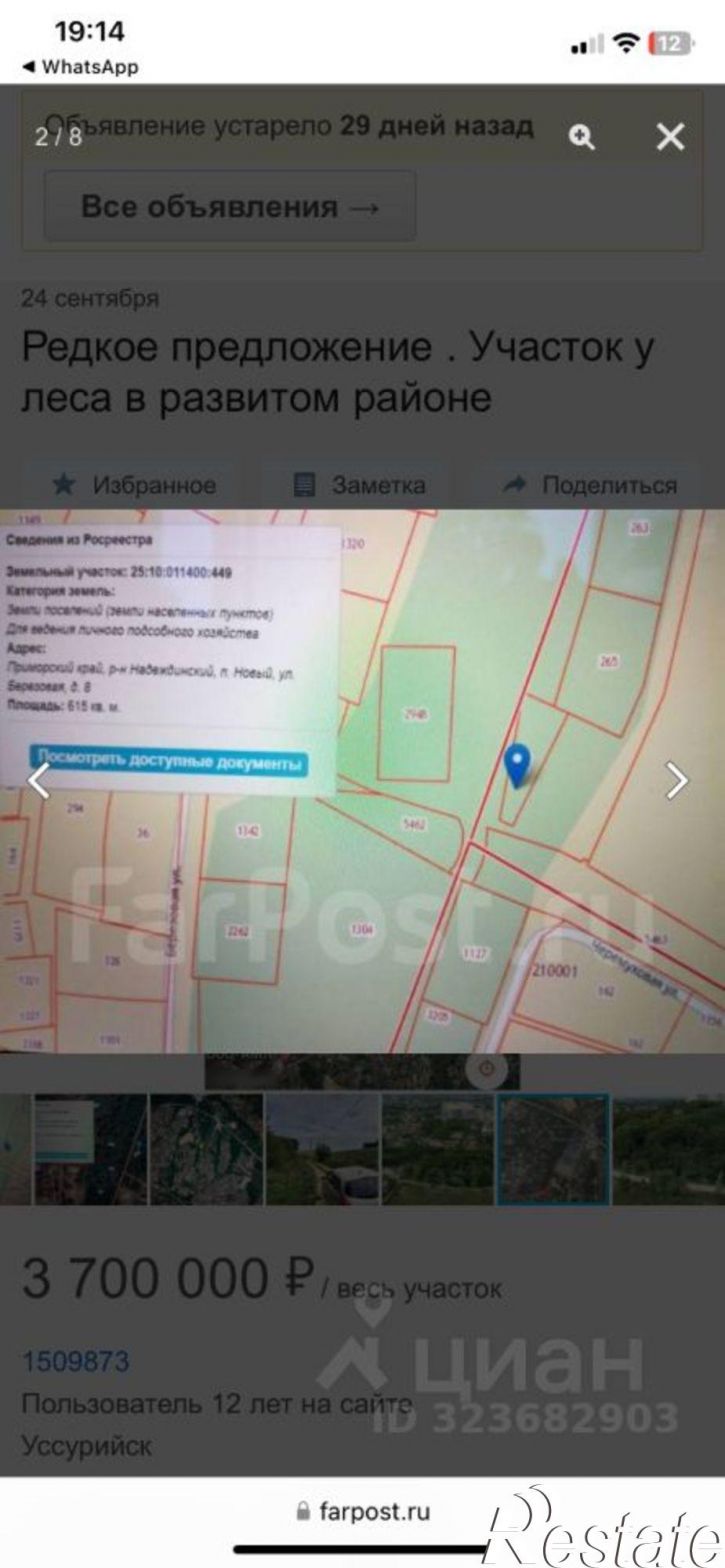Image resolution: width=725 pixels, height=1568 pixels.
Task: Tap the battery indicator
Action: pyautogui.click(x=671, y=43)
